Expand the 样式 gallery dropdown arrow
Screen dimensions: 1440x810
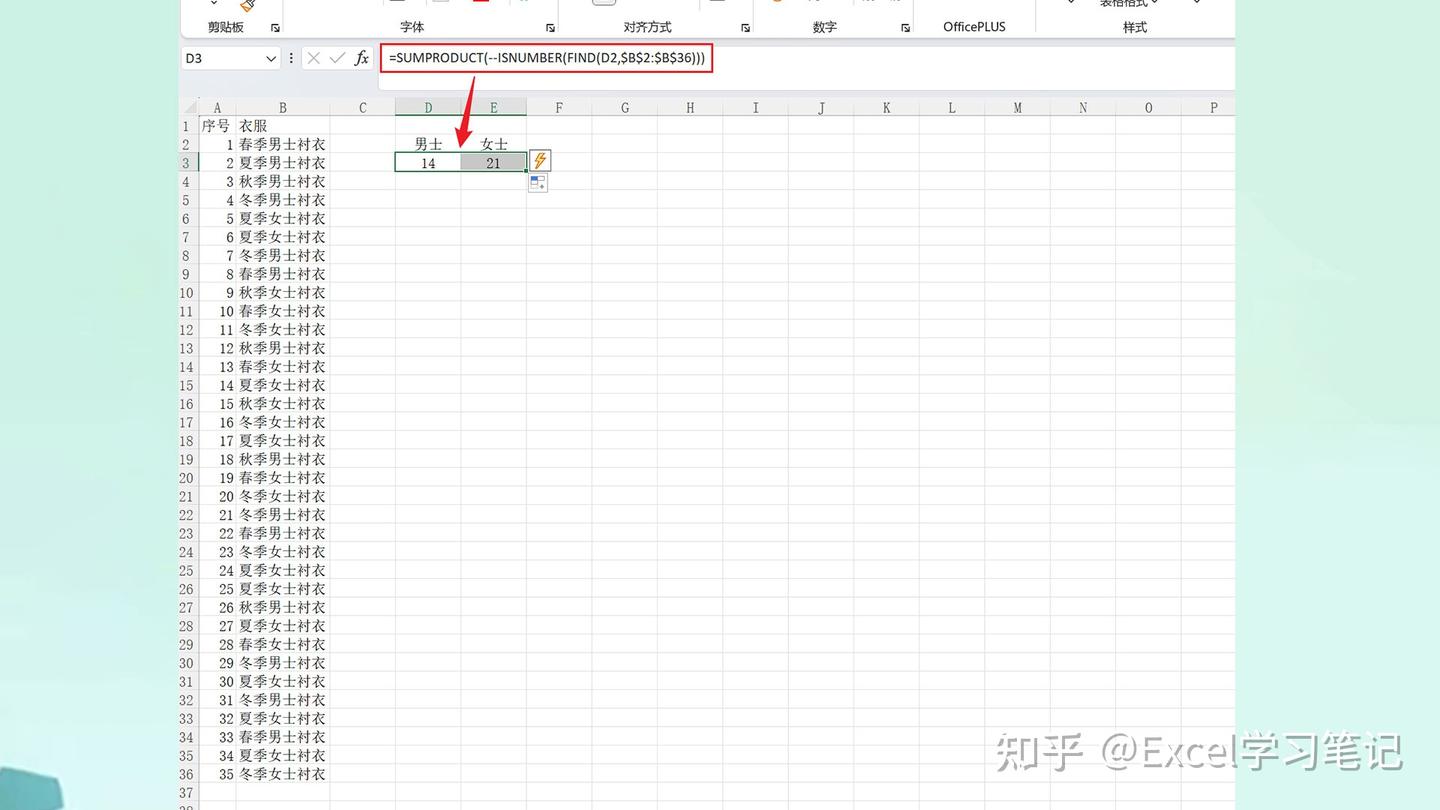point(1196,5)
